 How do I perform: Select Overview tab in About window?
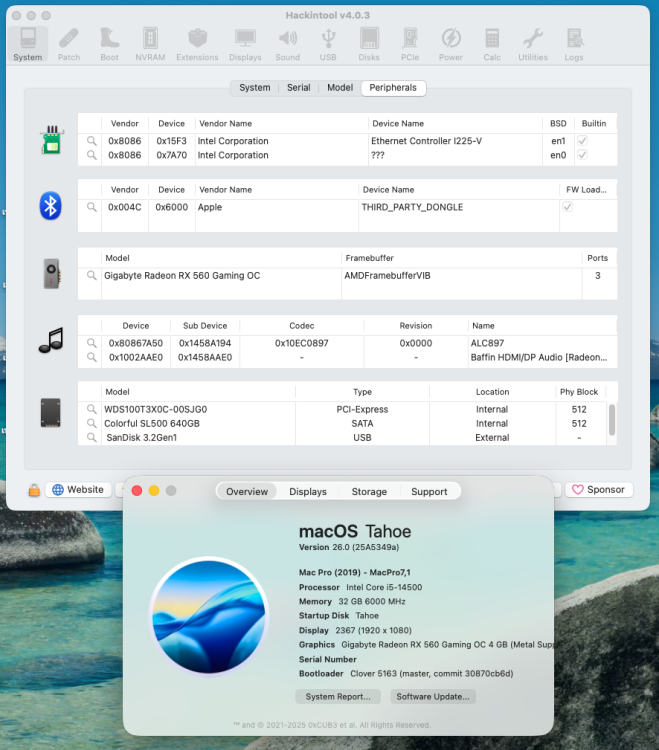(x=247, y=491)
